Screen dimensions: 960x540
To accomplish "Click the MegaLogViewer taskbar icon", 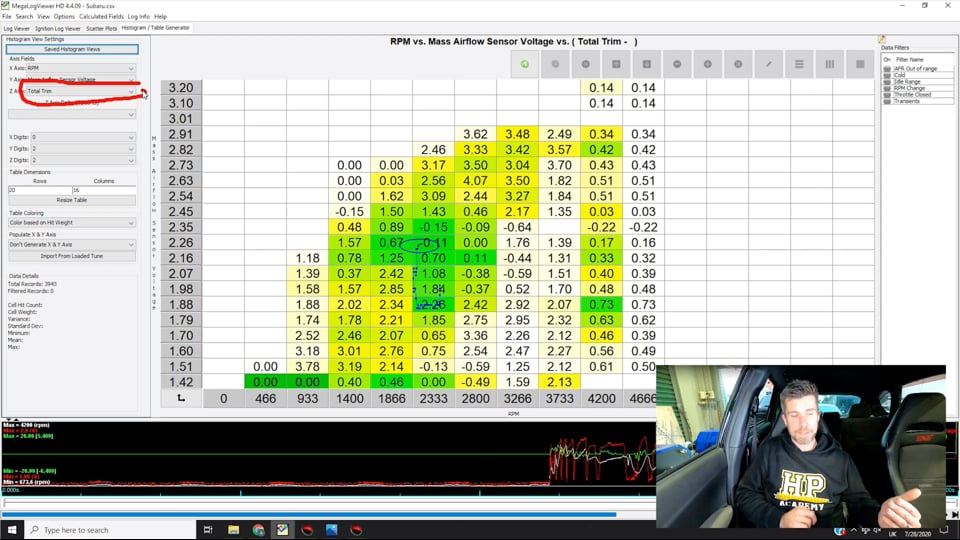I will (282, 530).
